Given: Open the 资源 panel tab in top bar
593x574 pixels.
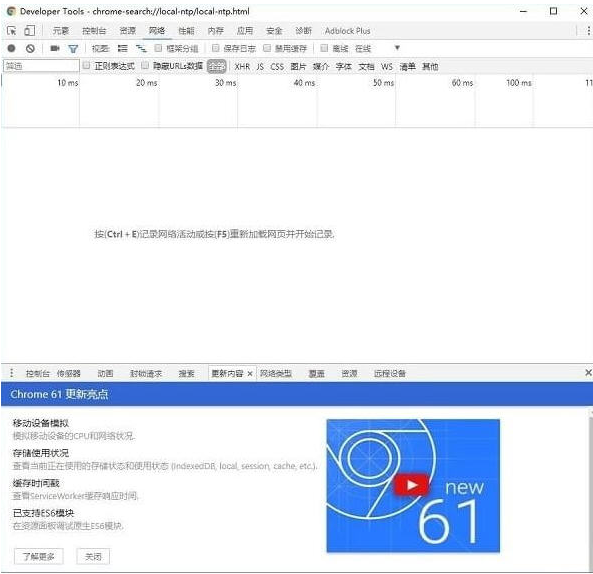Looking at the screenshot, I should (x=128, y=31).
